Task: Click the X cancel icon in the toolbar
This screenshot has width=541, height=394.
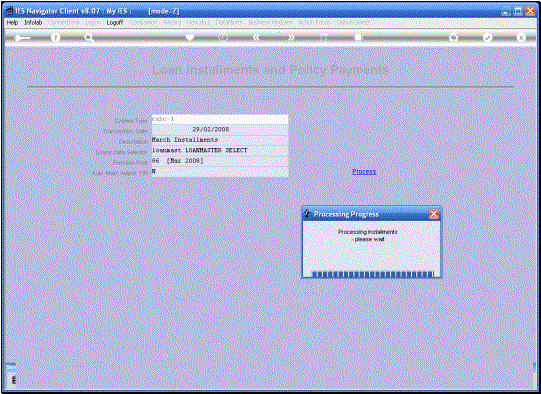Action: click(x=521, y=37)
